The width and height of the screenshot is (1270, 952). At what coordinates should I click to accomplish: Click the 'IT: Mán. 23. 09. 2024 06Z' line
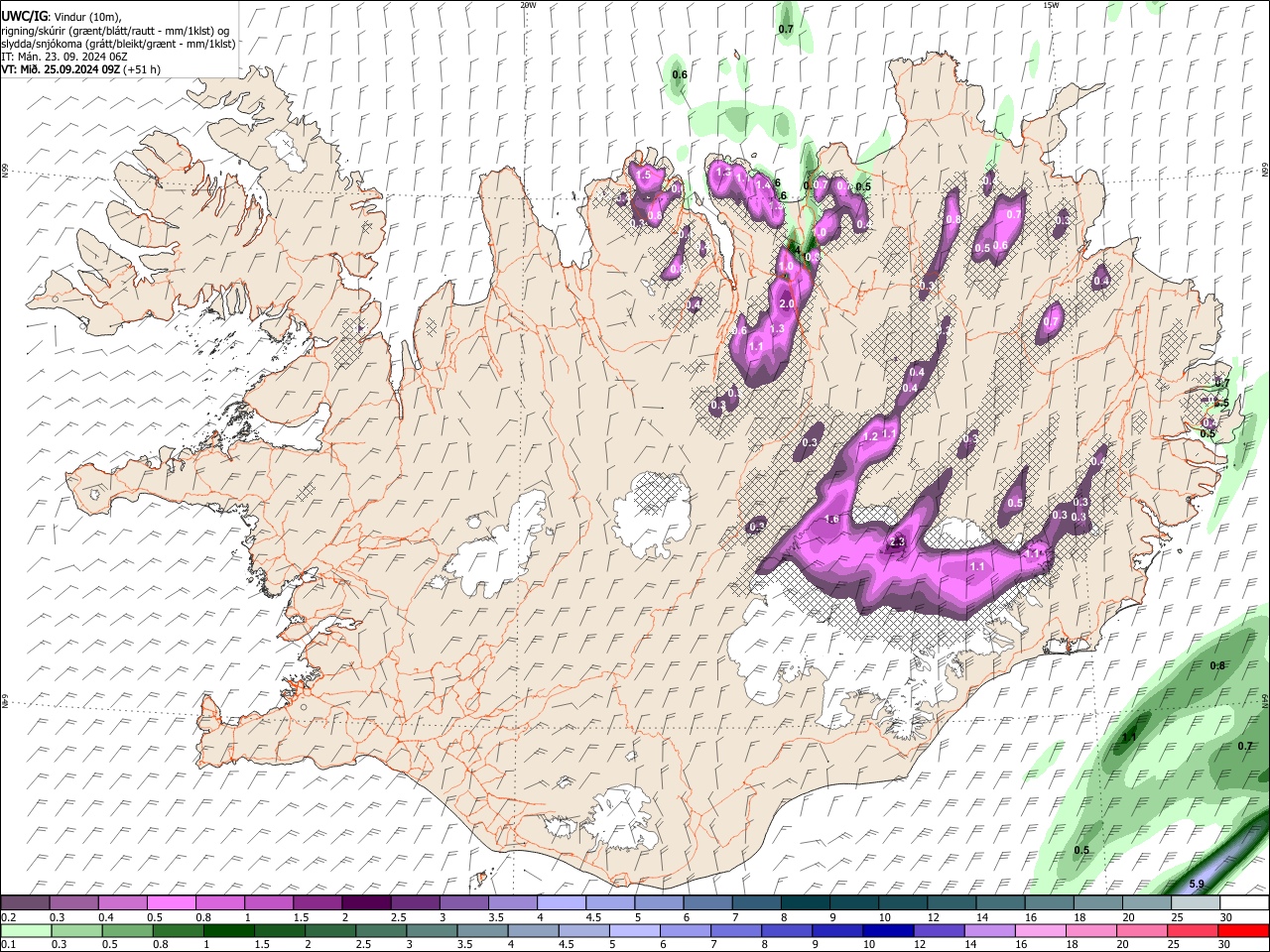(64, 57)
